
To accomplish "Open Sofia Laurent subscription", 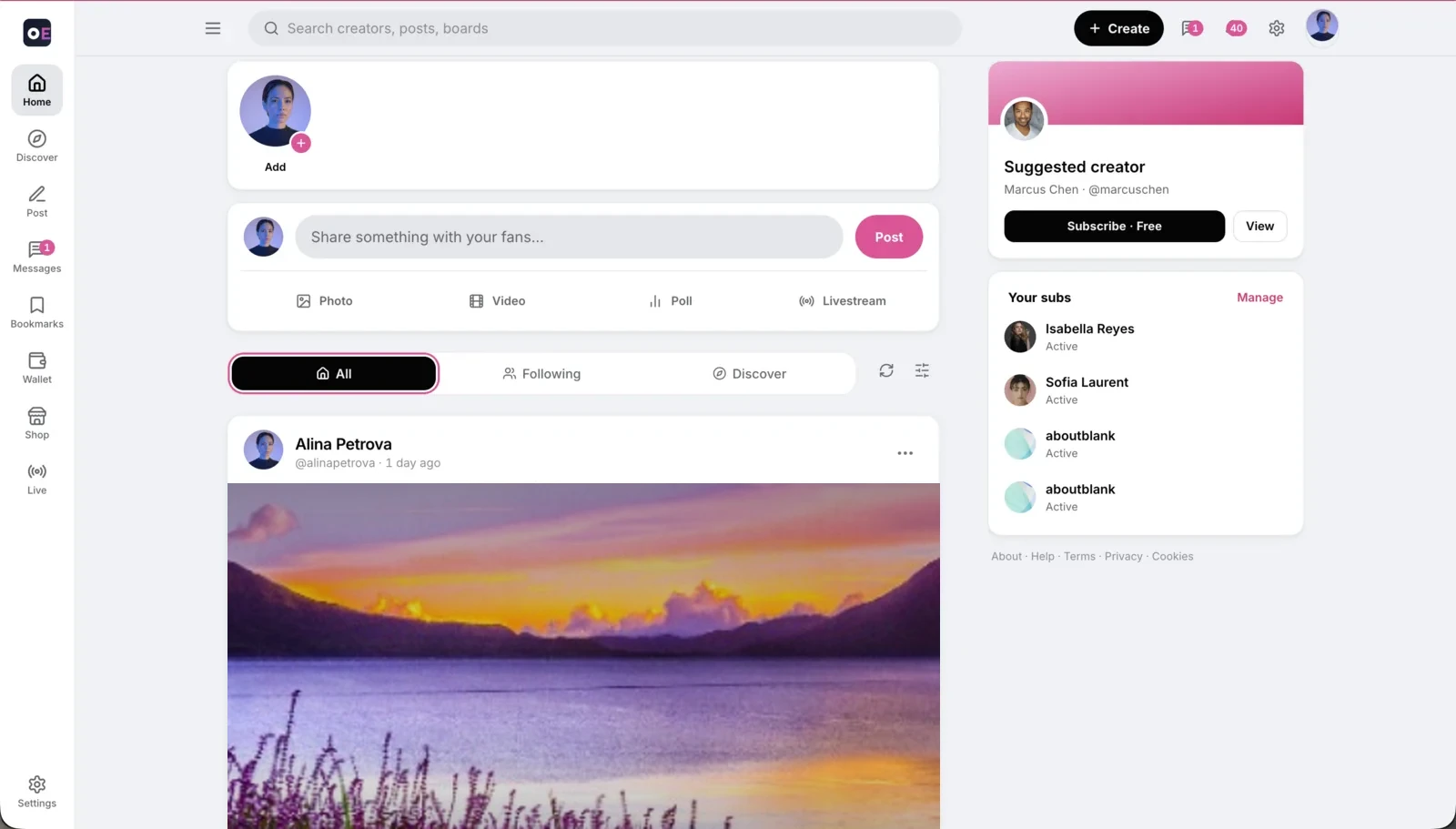I will pos(1146,390).
